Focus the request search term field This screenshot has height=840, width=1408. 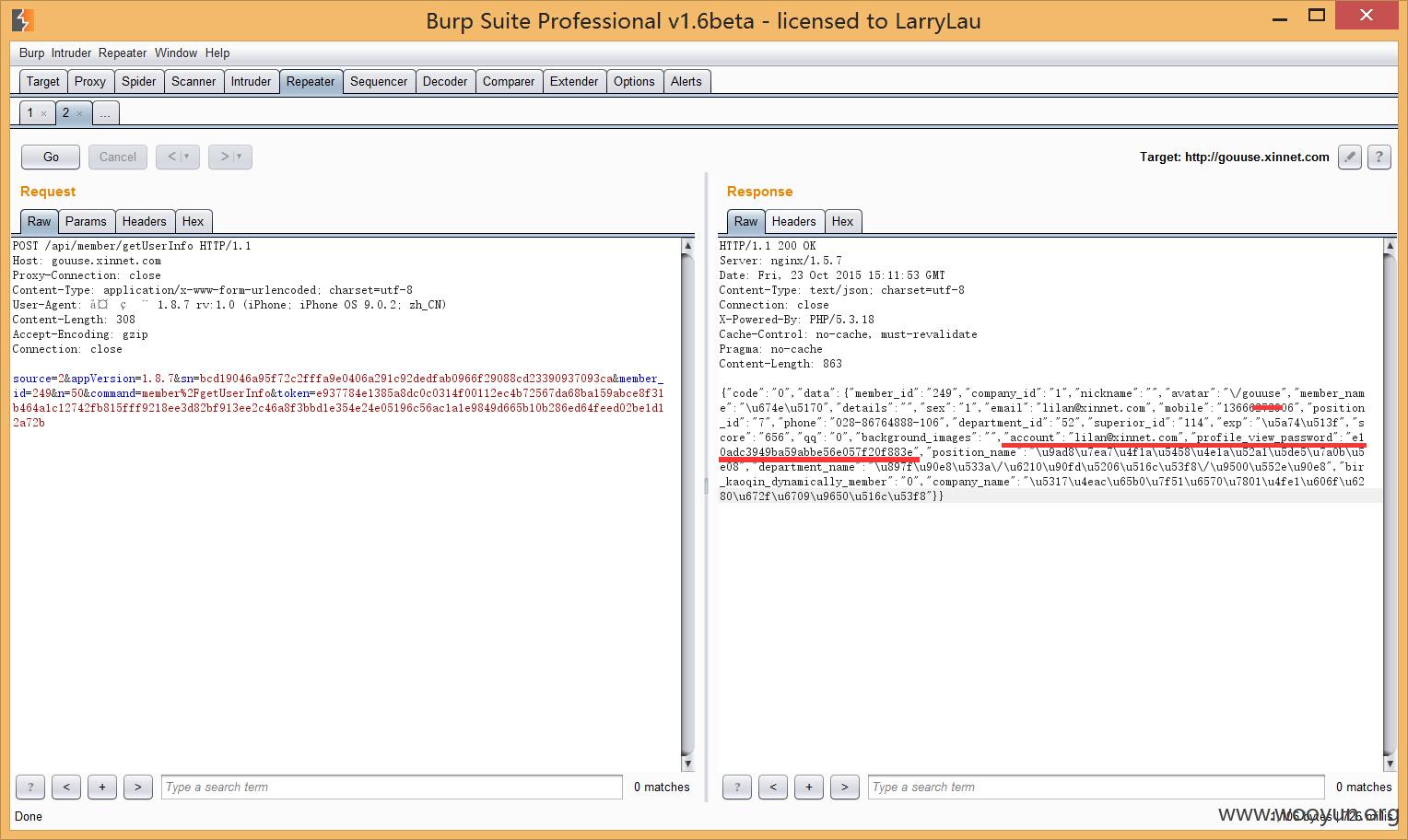pyautogui.click(x=393, y=787)
